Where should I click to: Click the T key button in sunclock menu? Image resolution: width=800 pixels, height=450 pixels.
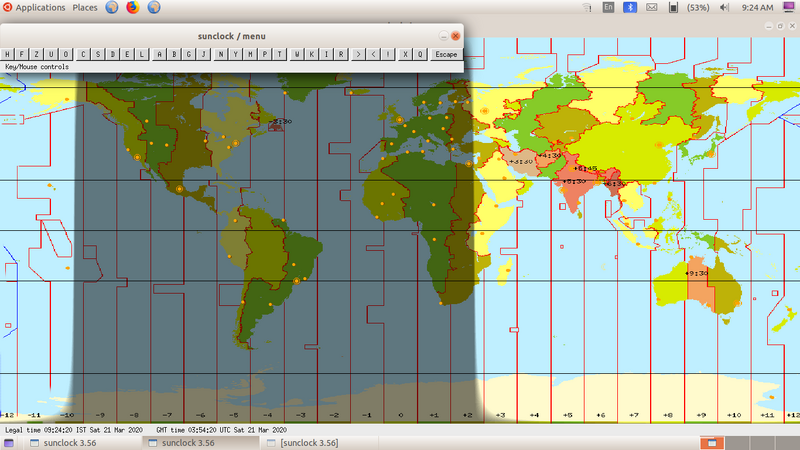tap(280, 54)
